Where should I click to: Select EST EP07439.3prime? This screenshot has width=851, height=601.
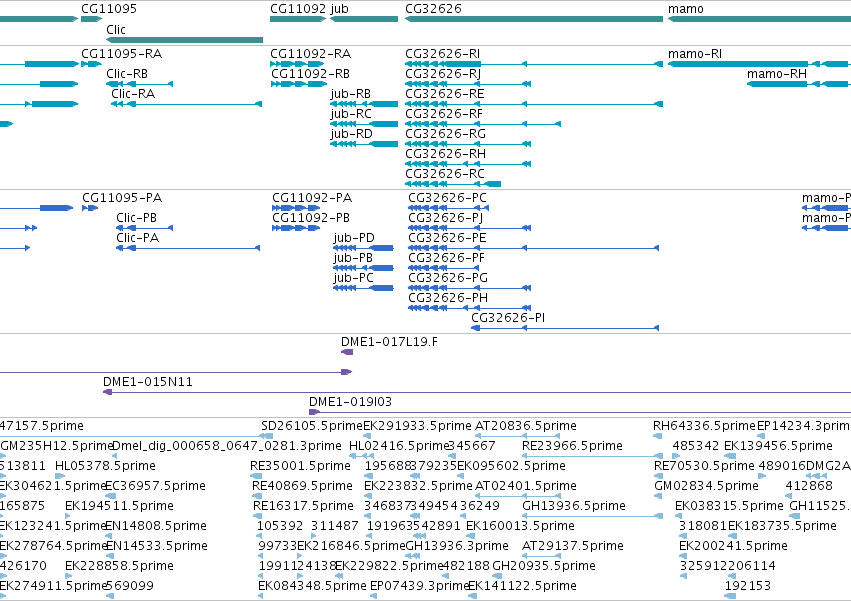pyautogui.click(x=373, y=596)
